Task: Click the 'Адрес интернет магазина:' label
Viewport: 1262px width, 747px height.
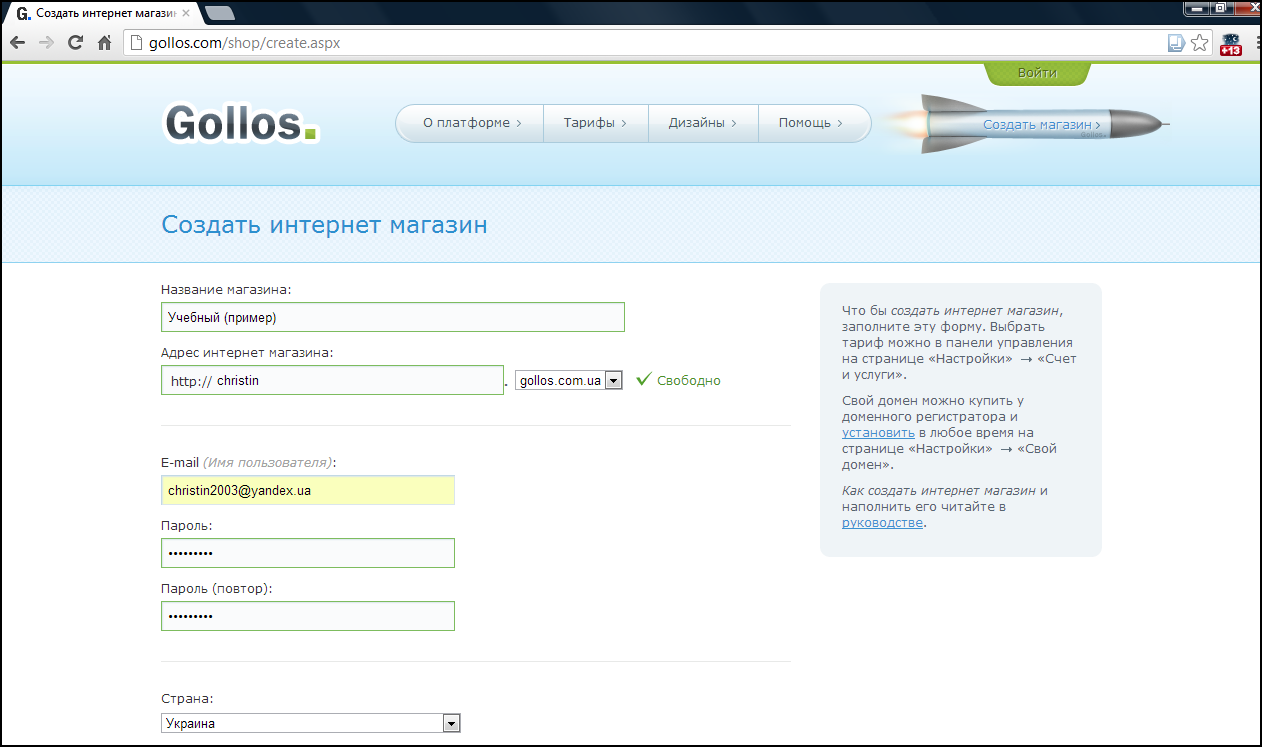Action: point(247,352)
